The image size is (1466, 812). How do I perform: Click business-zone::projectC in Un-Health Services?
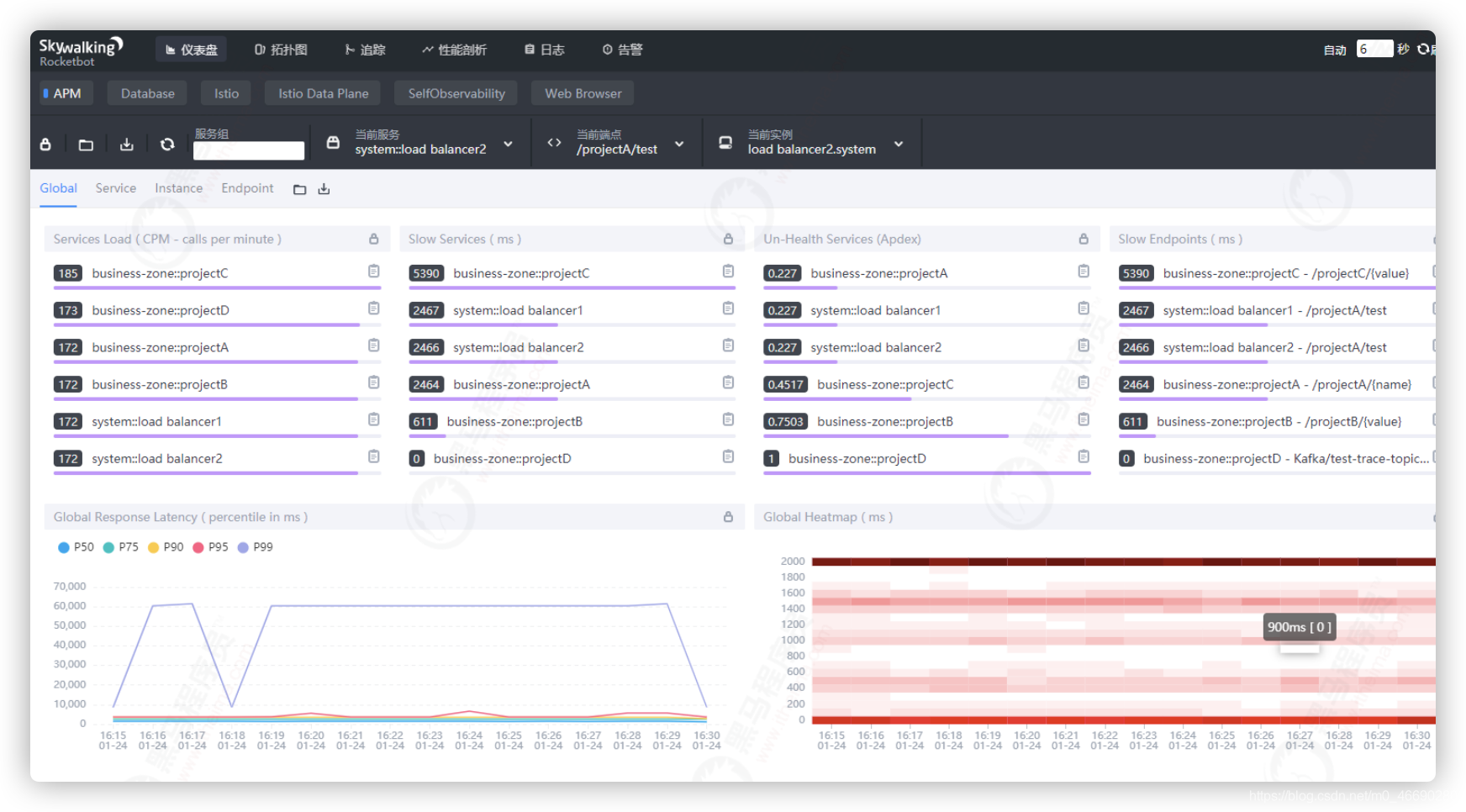pos(885,384)
